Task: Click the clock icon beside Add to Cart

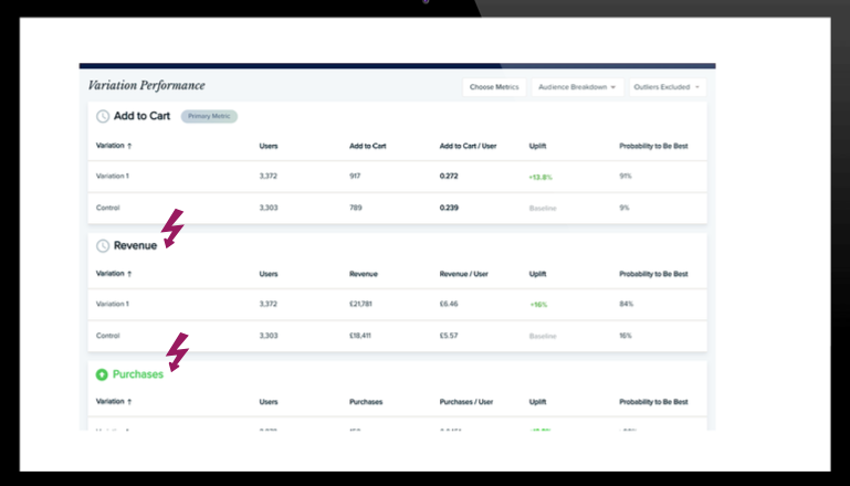Action: tap(102, 116)
